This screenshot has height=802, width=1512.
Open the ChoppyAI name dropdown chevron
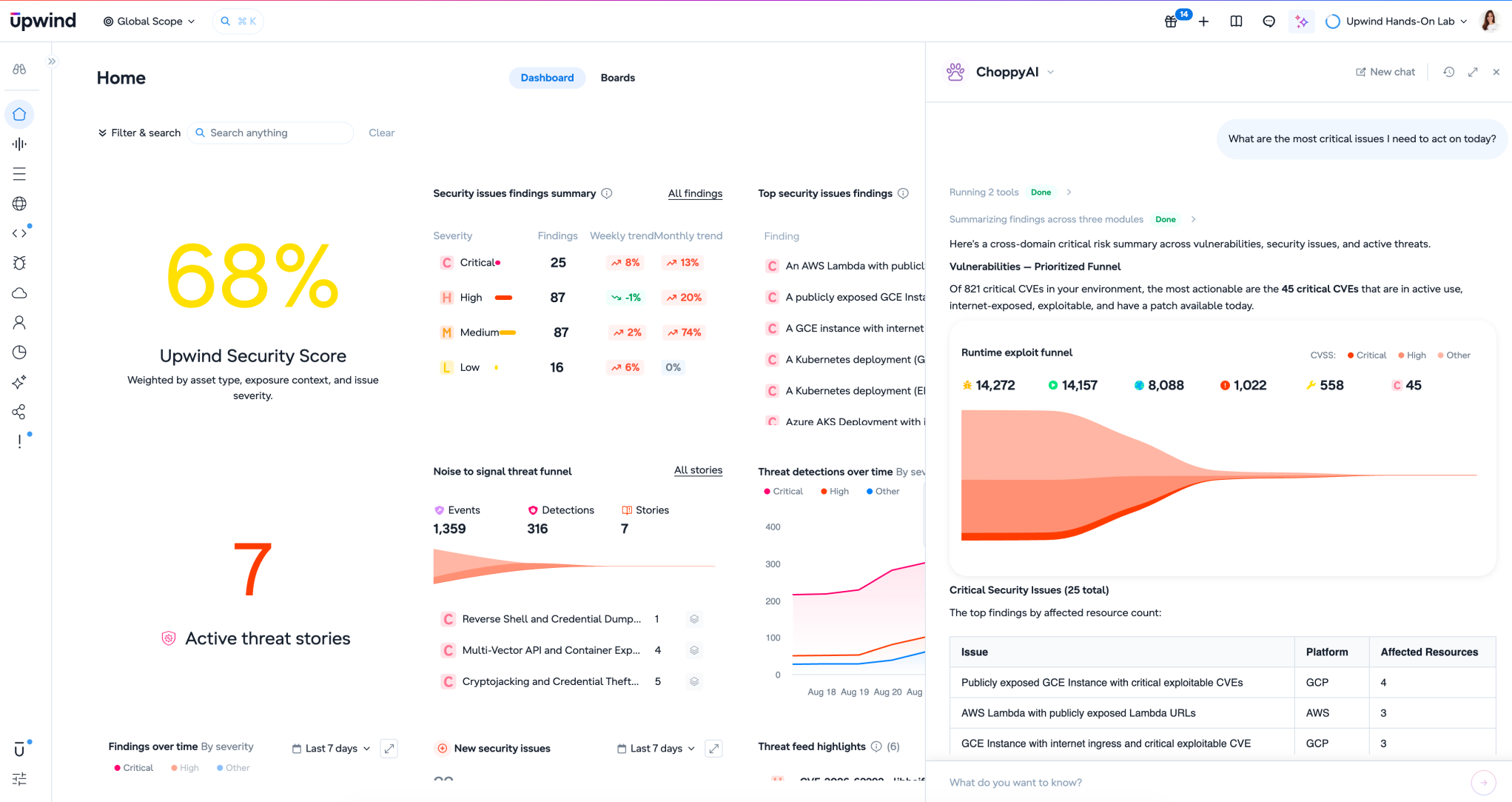coord(1050,73)
